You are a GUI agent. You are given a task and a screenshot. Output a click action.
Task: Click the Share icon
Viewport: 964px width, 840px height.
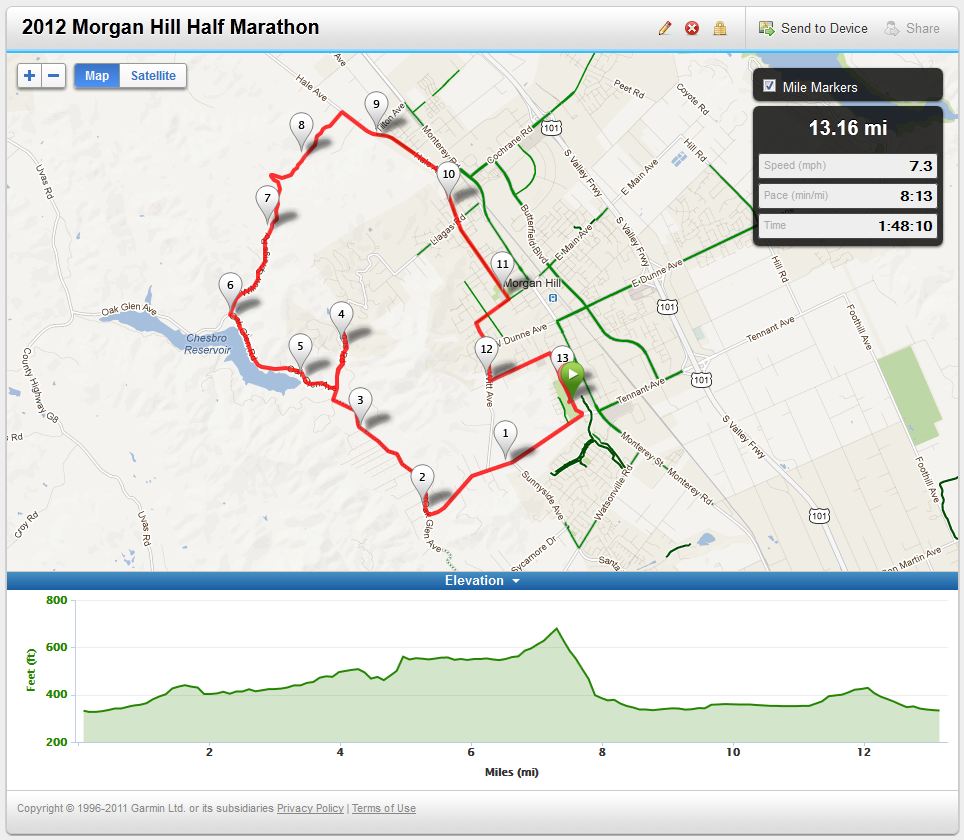[892, 28]
